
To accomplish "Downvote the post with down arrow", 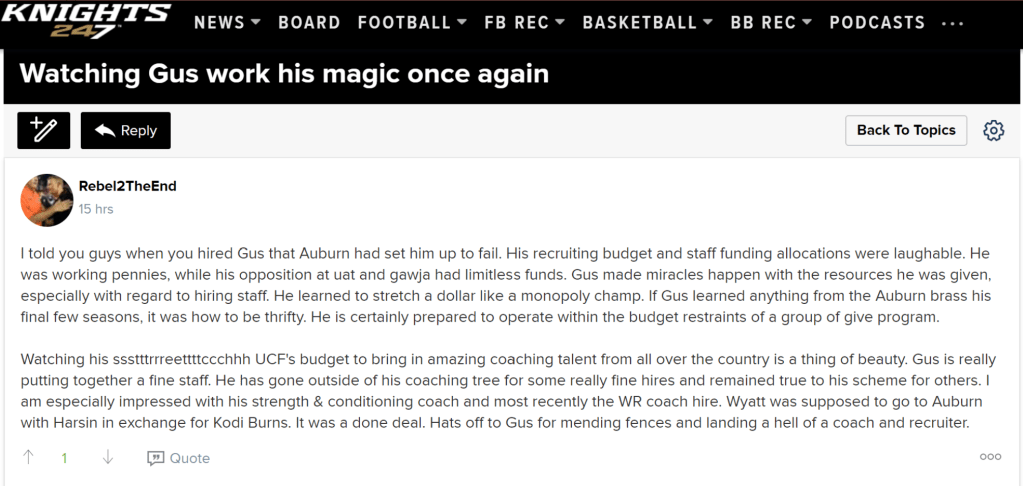I will 108,457.
